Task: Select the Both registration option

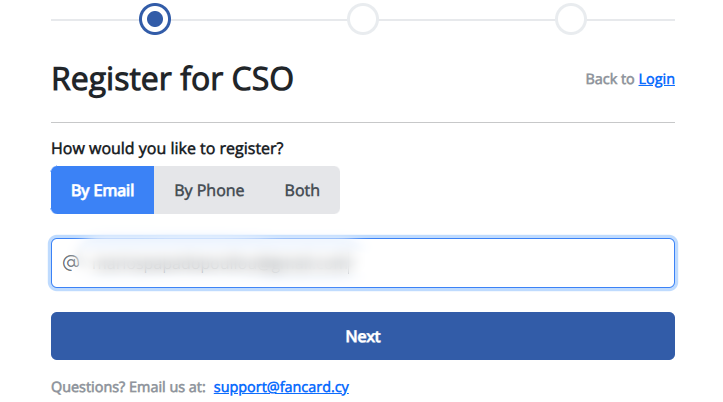Action: (x=302, y=190)
